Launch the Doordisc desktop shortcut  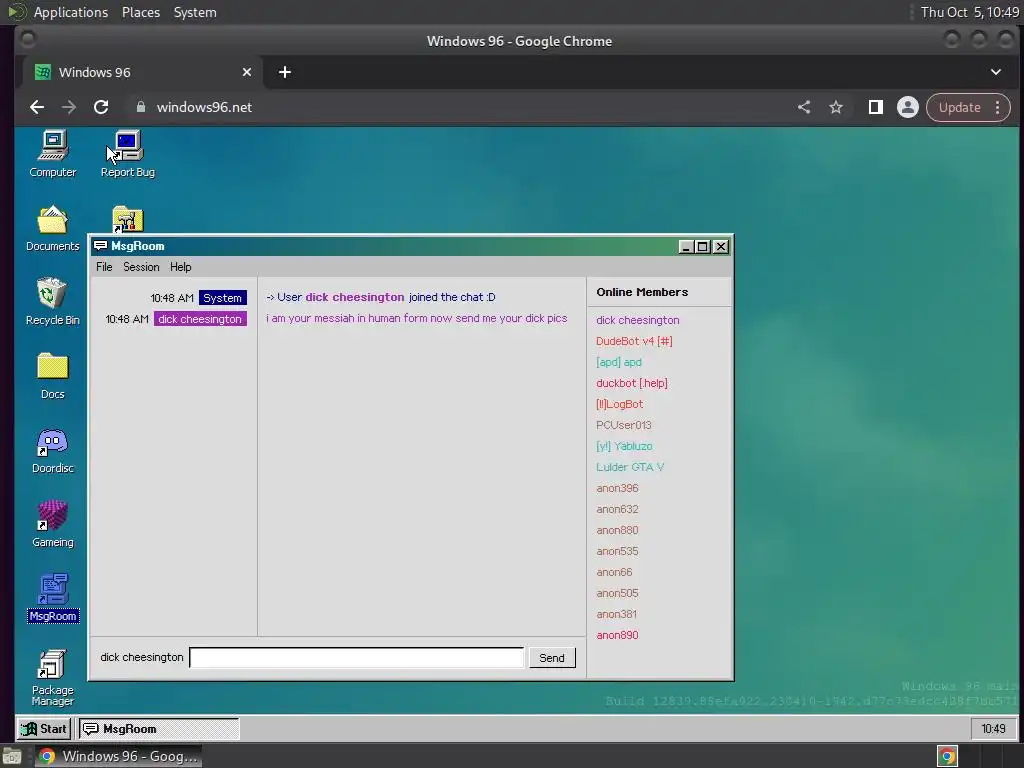click(x=52, y=450)
